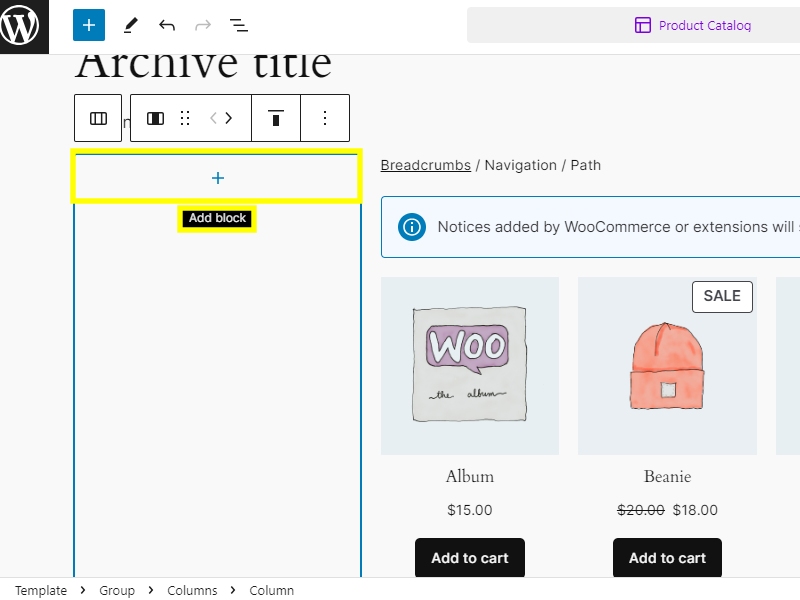The image size is (800, 600).
Task: Add block inside the empty column
Action: pos(217,178)
